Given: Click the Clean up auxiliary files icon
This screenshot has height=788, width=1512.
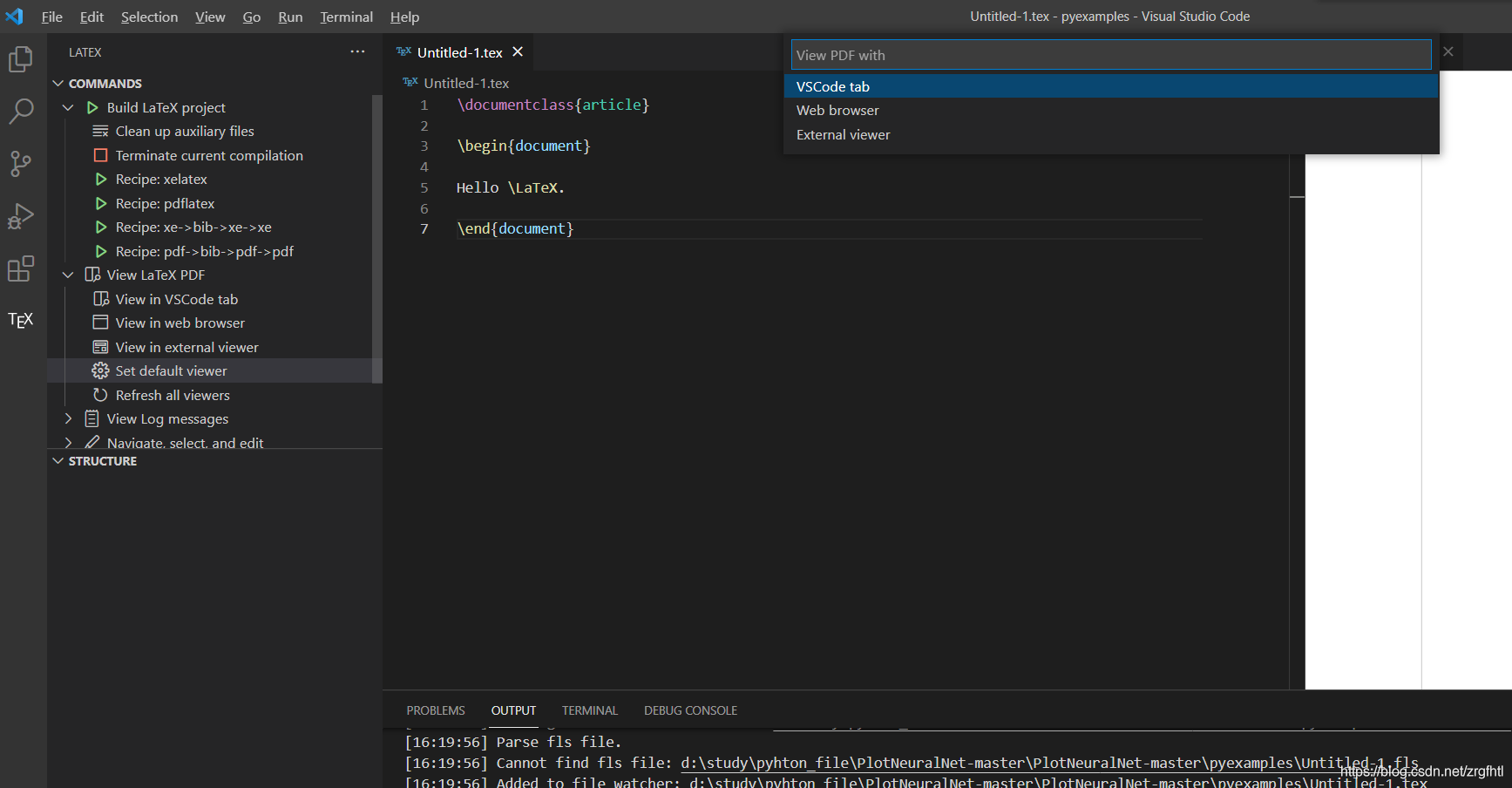Looking at the screenshot, I should tap(100, 132).
